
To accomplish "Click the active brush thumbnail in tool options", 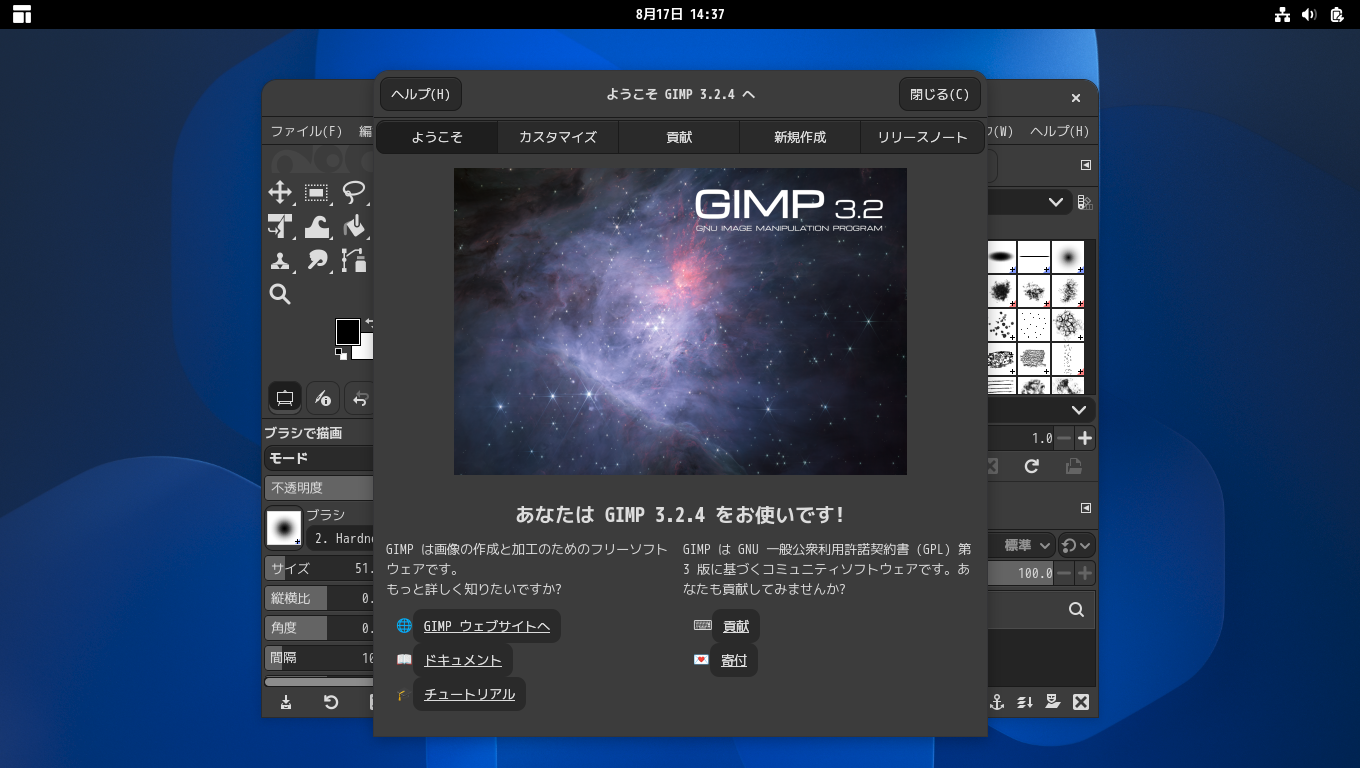I will [284, 527].
